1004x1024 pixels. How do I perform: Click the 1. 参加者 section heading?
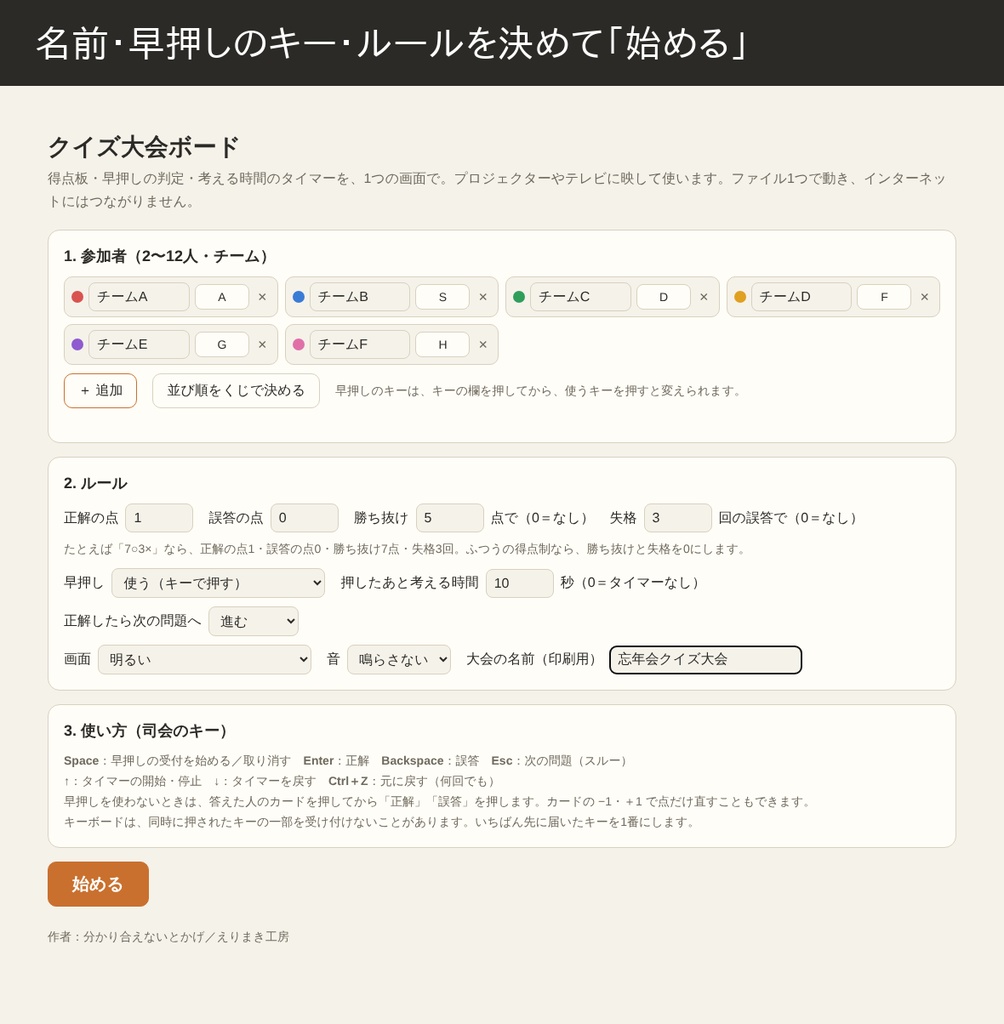tap(169, 256)
